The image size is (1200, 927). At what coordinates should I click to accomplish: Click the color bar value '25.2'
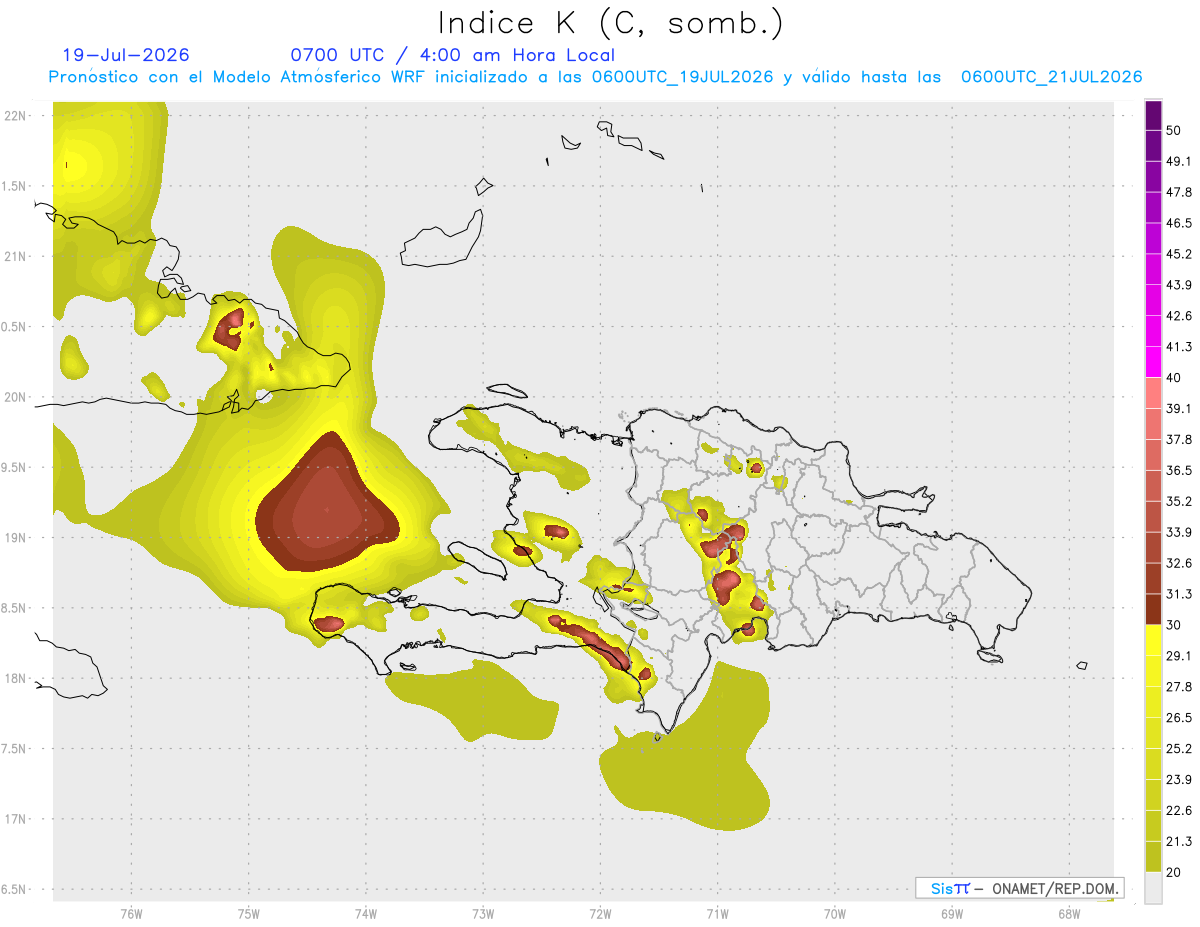(x=1179, y=749)
